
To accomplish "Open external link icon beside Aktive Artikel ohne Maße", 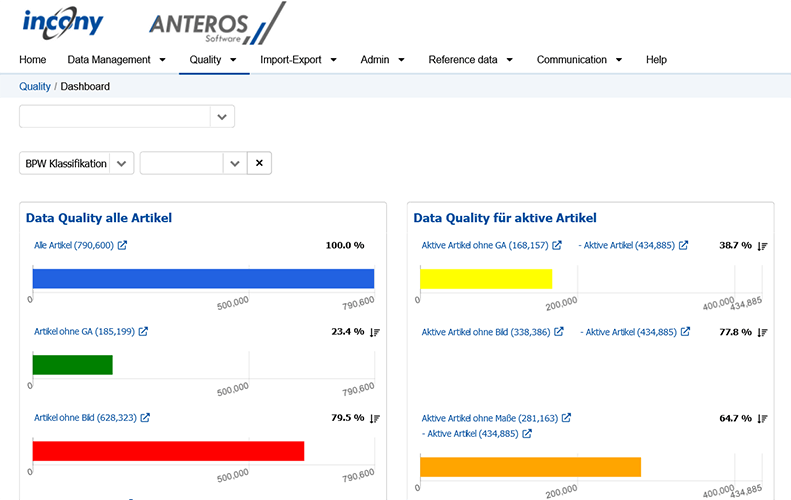I will [567, 418].
